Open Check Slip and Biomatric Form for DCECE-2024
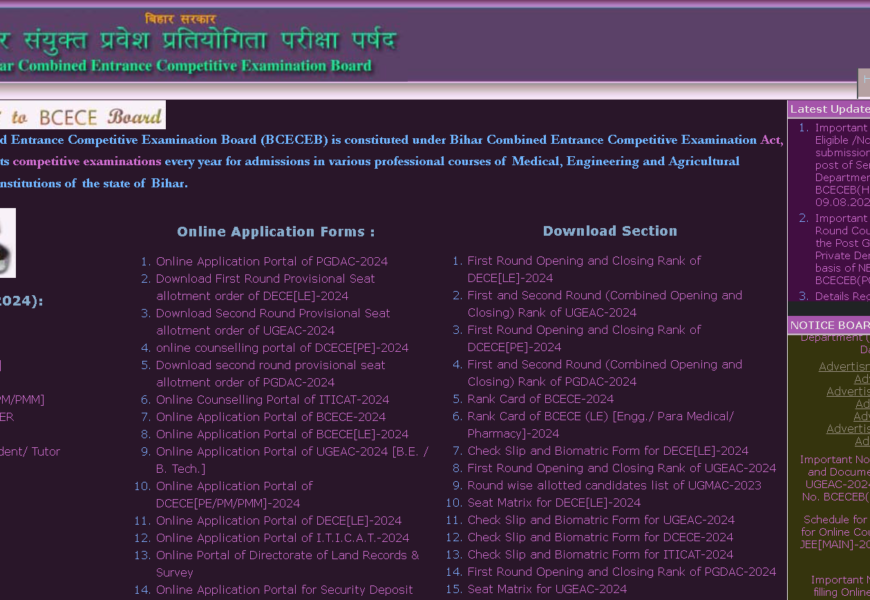 tap(600, 538)
